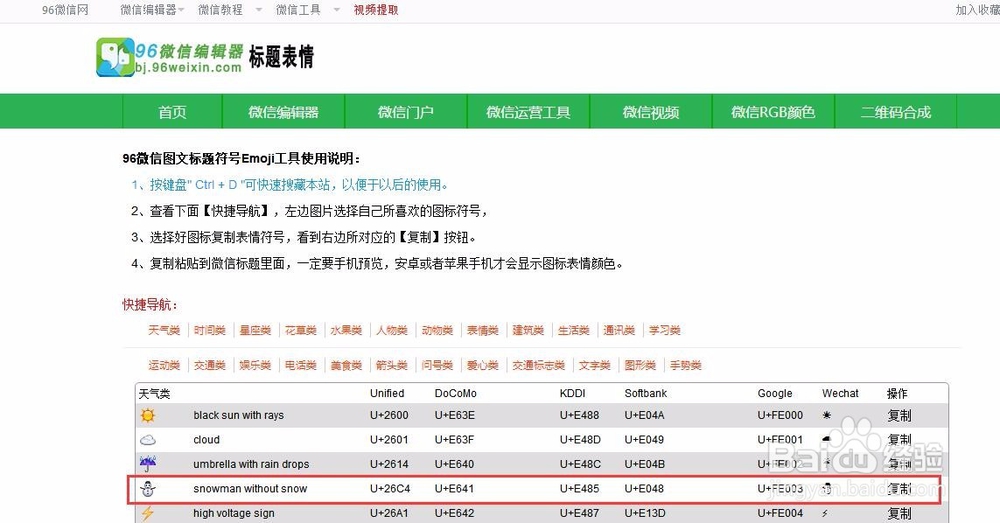Click 加入收藏 link at top right
The height and width of the screenshot is (523, 1000).
[x=978, y=10]
